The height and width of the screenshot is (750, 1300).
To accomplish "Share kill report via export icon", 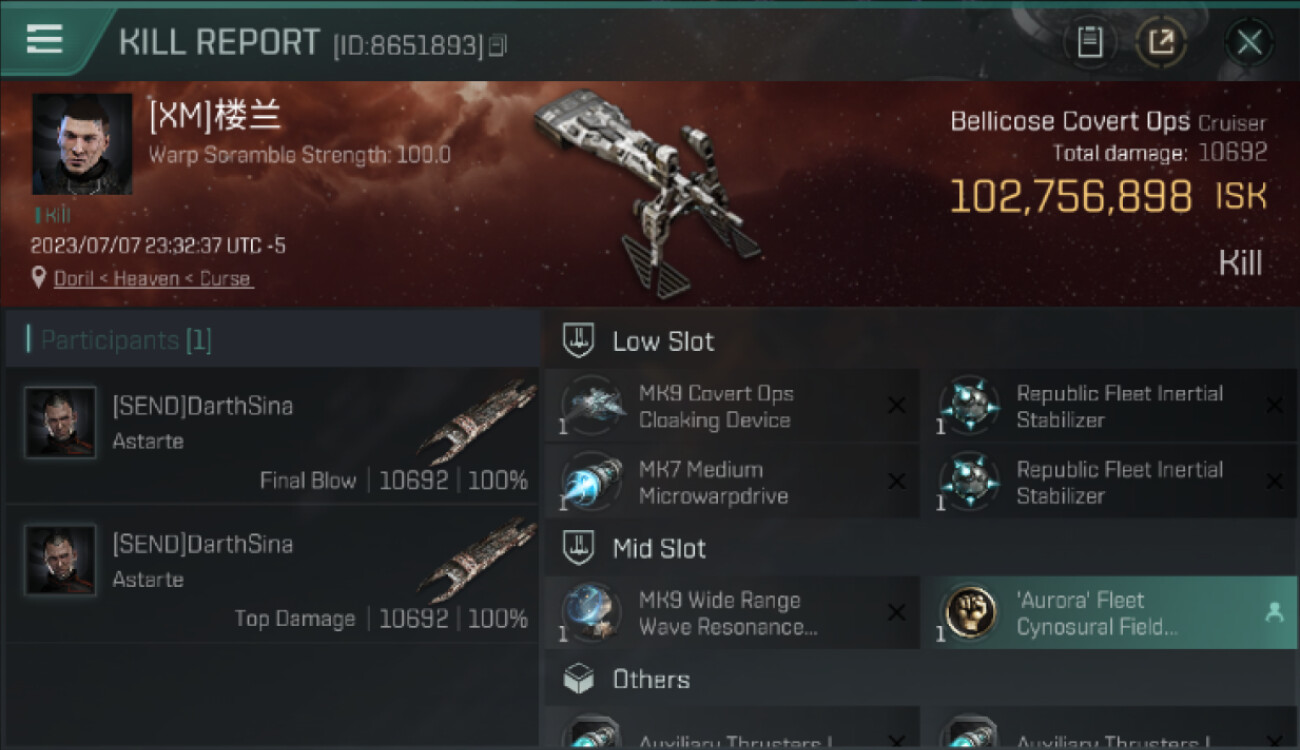I will pyautogui.click(x=1161, y=42).
